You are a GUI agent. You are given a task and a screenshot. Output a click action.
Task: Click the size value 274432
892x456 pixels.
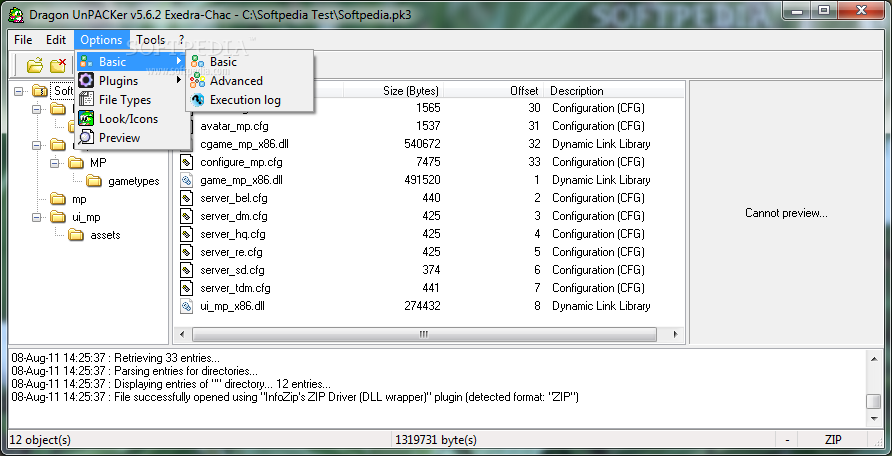422,306
